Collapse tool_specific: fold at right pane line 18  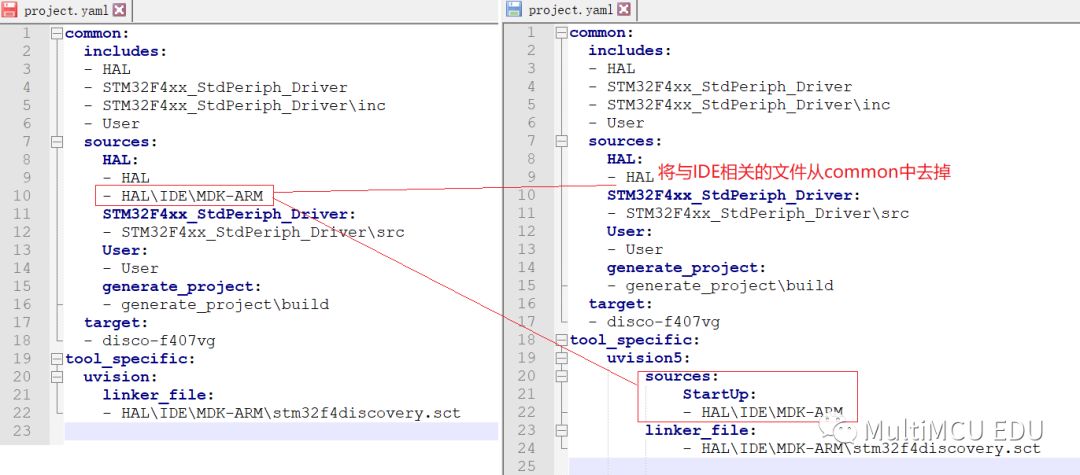tap(561, 340)
